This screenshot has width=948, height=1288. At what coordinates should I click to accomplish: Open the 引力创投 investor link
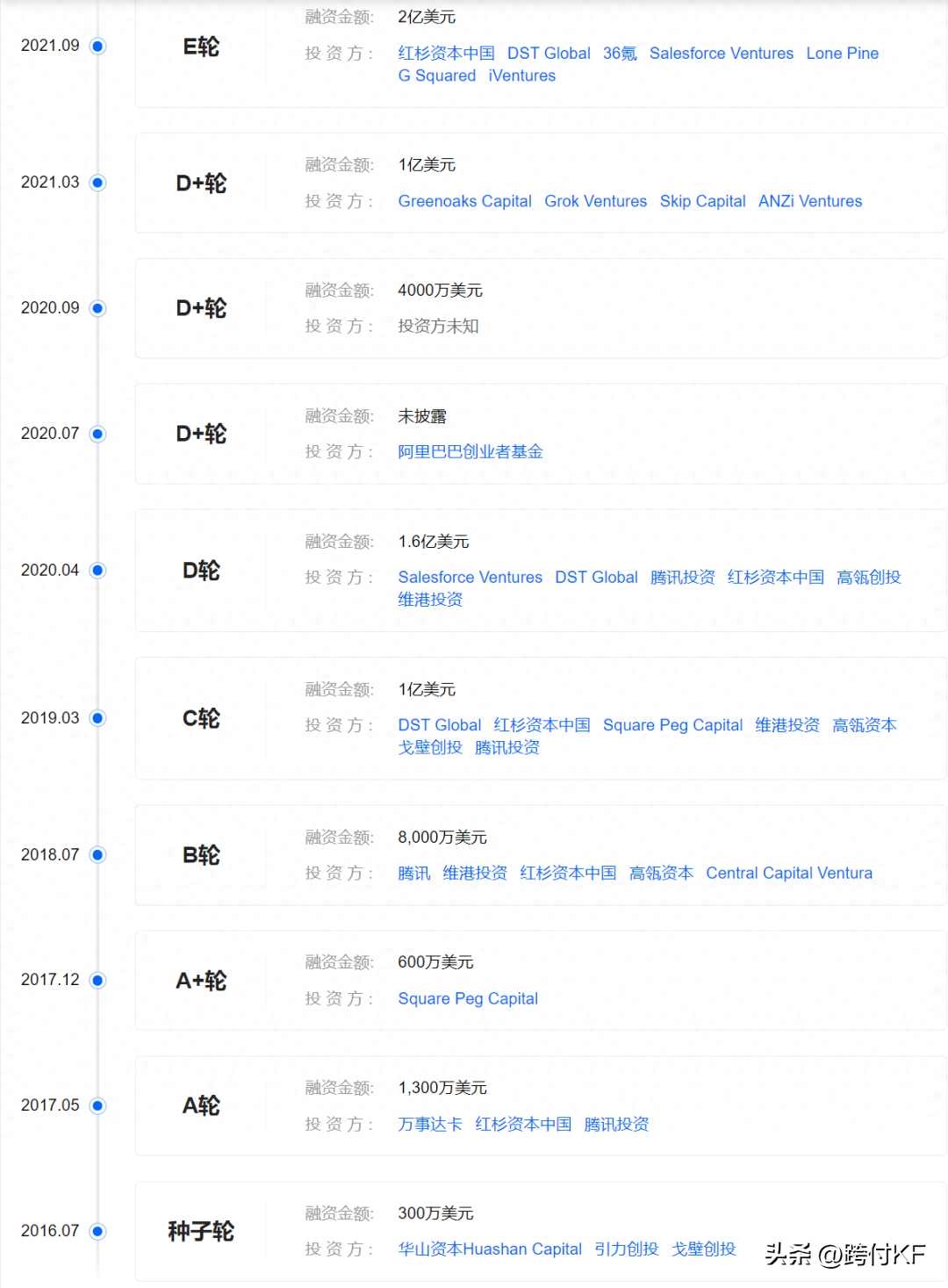[x=627, y=1249]
